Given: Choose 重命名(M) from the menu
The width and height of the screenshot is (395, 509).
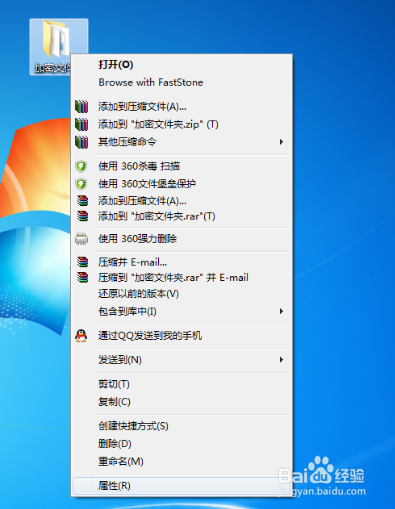Looking at the screenshot, I should (182, 462).
